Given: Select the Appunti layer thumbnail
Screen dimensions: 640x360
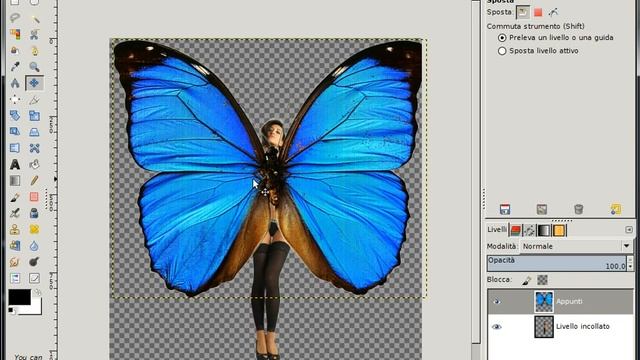Looking at the screenshot, I should (x=544, y=302).
